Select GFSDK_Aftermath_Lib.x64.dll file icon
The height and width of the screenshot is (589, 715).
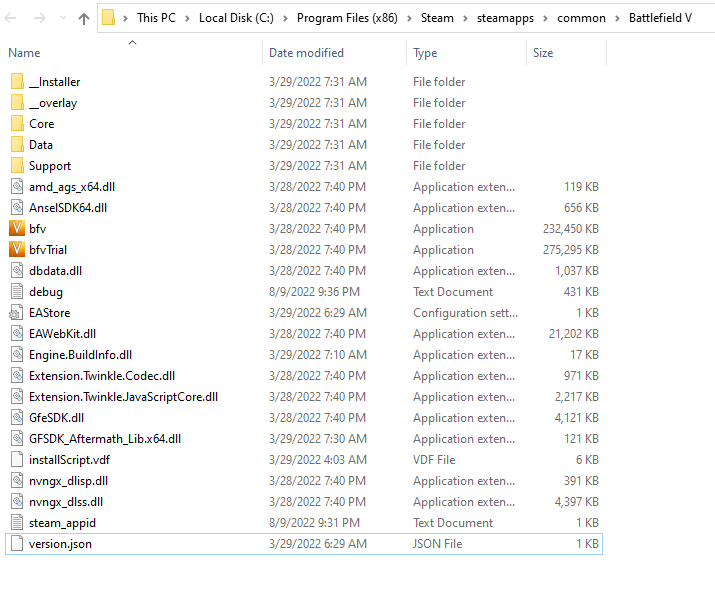pos(17,438)
